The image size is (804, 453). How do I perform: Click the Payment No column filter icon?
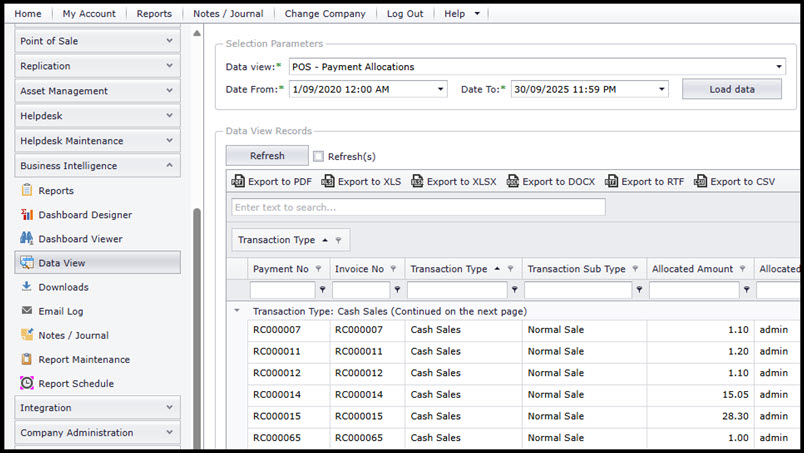click(319, 269)
